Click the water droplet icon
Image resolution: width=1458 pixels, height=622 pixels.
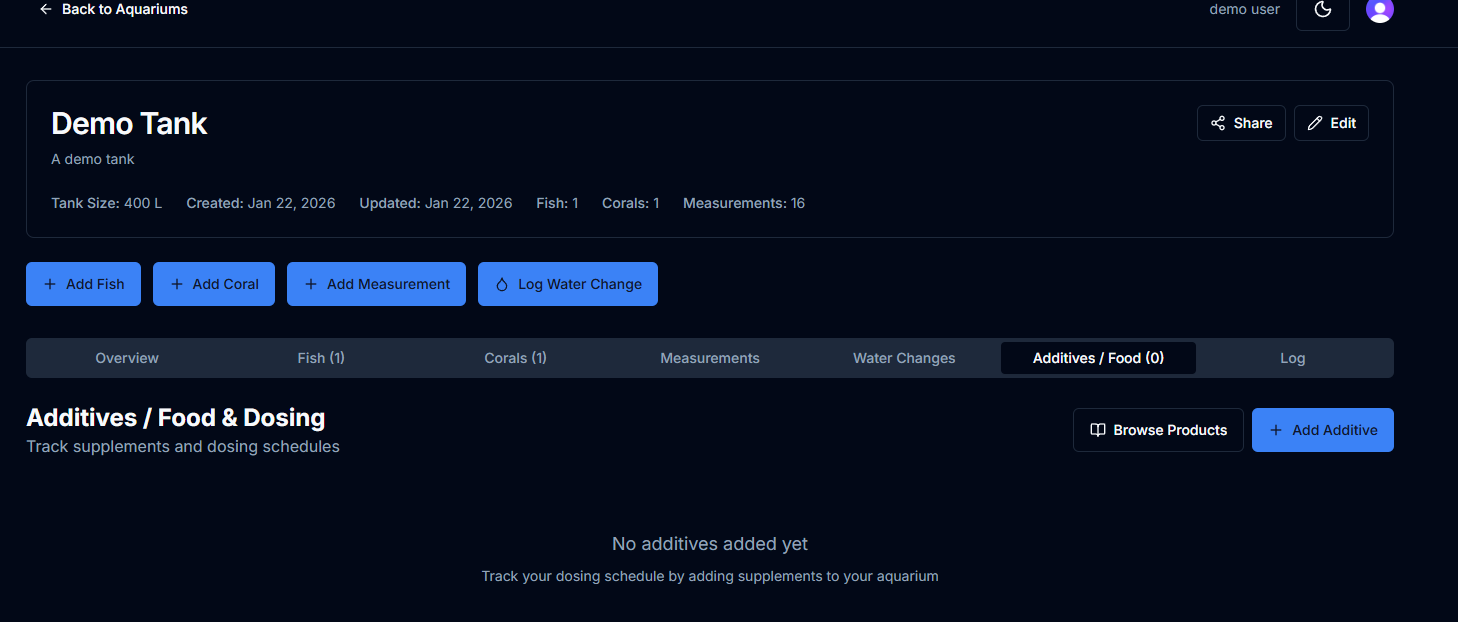(x=502, y=284)
